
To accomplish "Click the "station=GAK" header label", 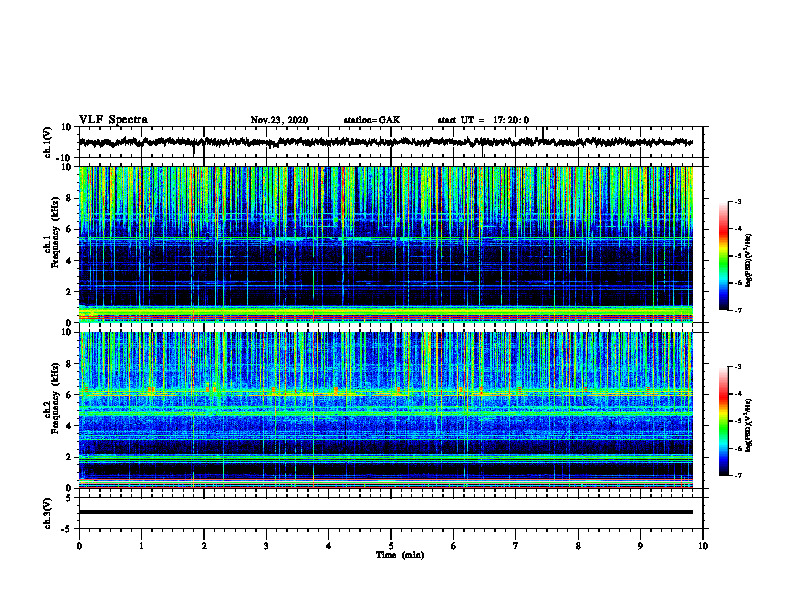I will (372, 120).
